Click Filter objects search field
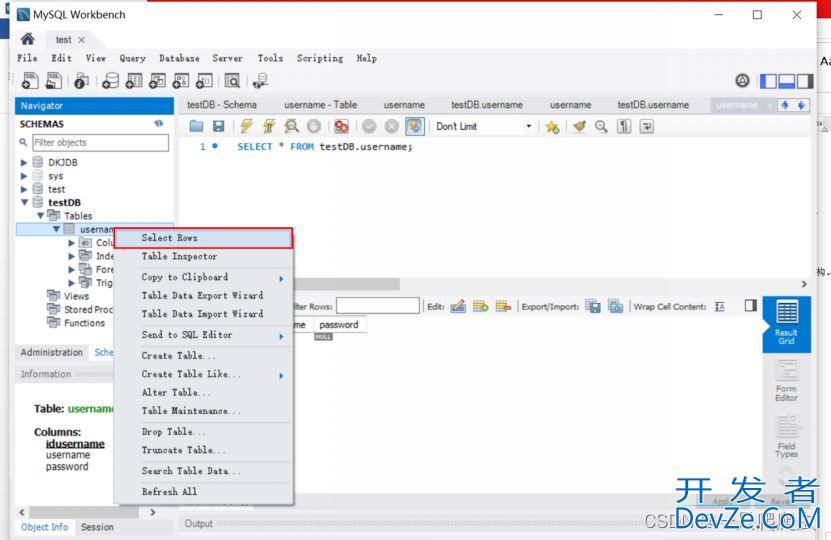Image resolution: width=831 pixels, height=540 pixels. click(x=100, y=143)
